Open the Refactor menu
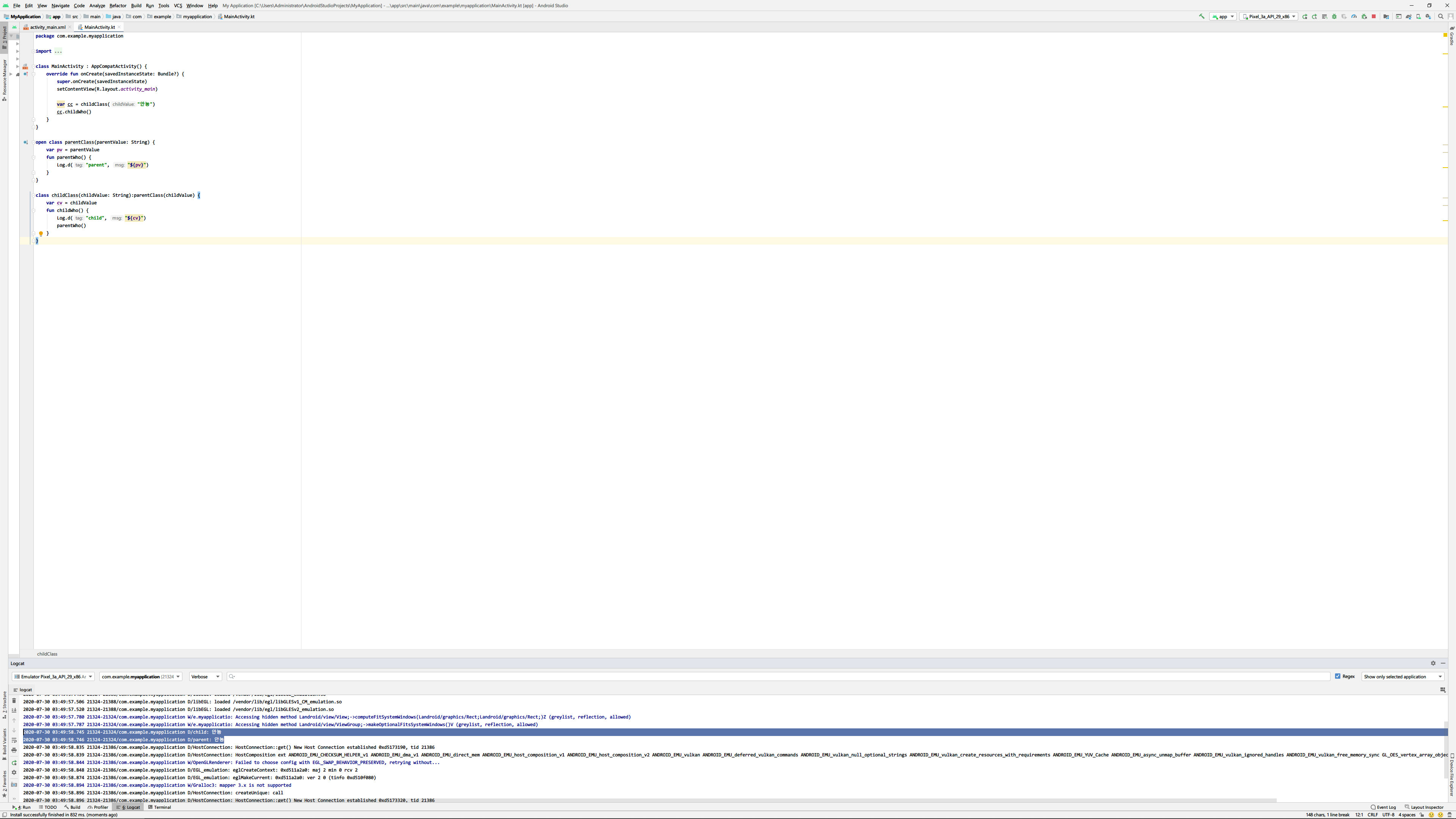The height and width of the screenshot is (819, 1456). click(118, 6)
